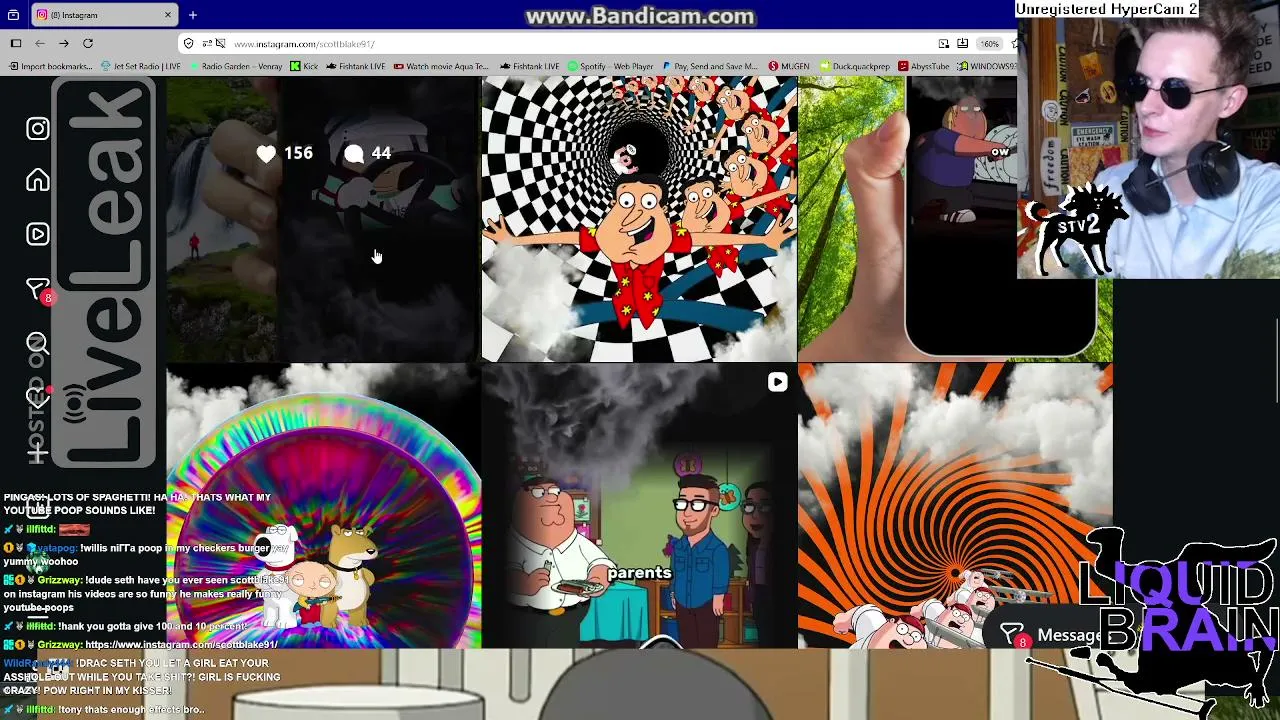Open Instagram Search from the sidebar
The image size is (1280, 720).
pyautogui.click(x=38, y=344)
